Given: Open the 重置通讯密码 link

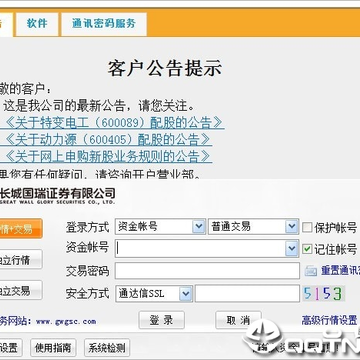Looking at the screenshot, I should point(340,270).
